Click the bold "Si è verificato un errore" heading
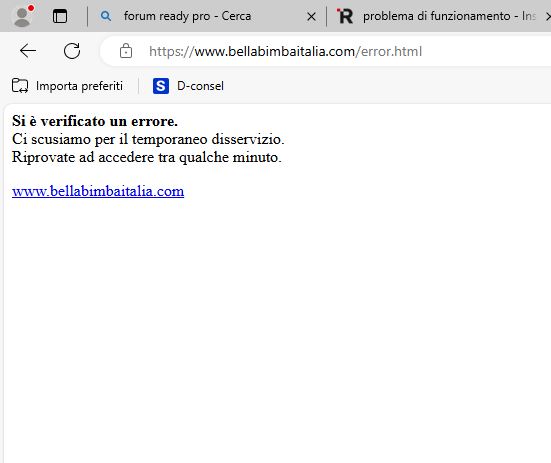 coord(95,121)
